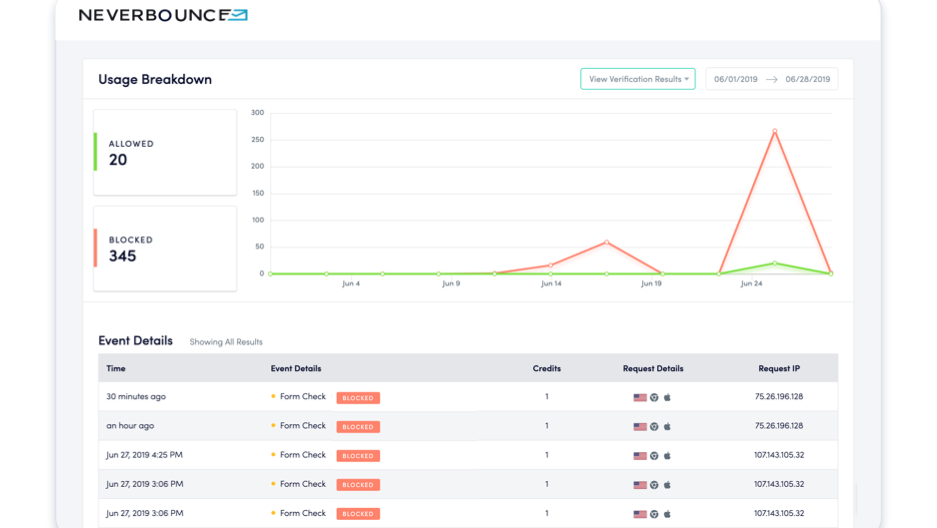Click the Apple icon in the first 3:06 PM row
The height and width of the screenshot is (528, 937).
coord(667,485)
